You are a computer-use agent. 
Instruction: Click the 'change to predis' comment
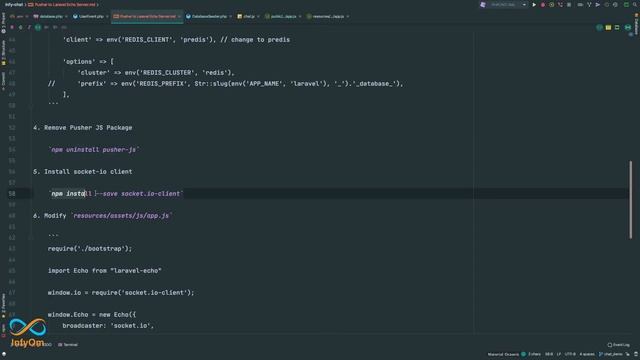point(255,40)
